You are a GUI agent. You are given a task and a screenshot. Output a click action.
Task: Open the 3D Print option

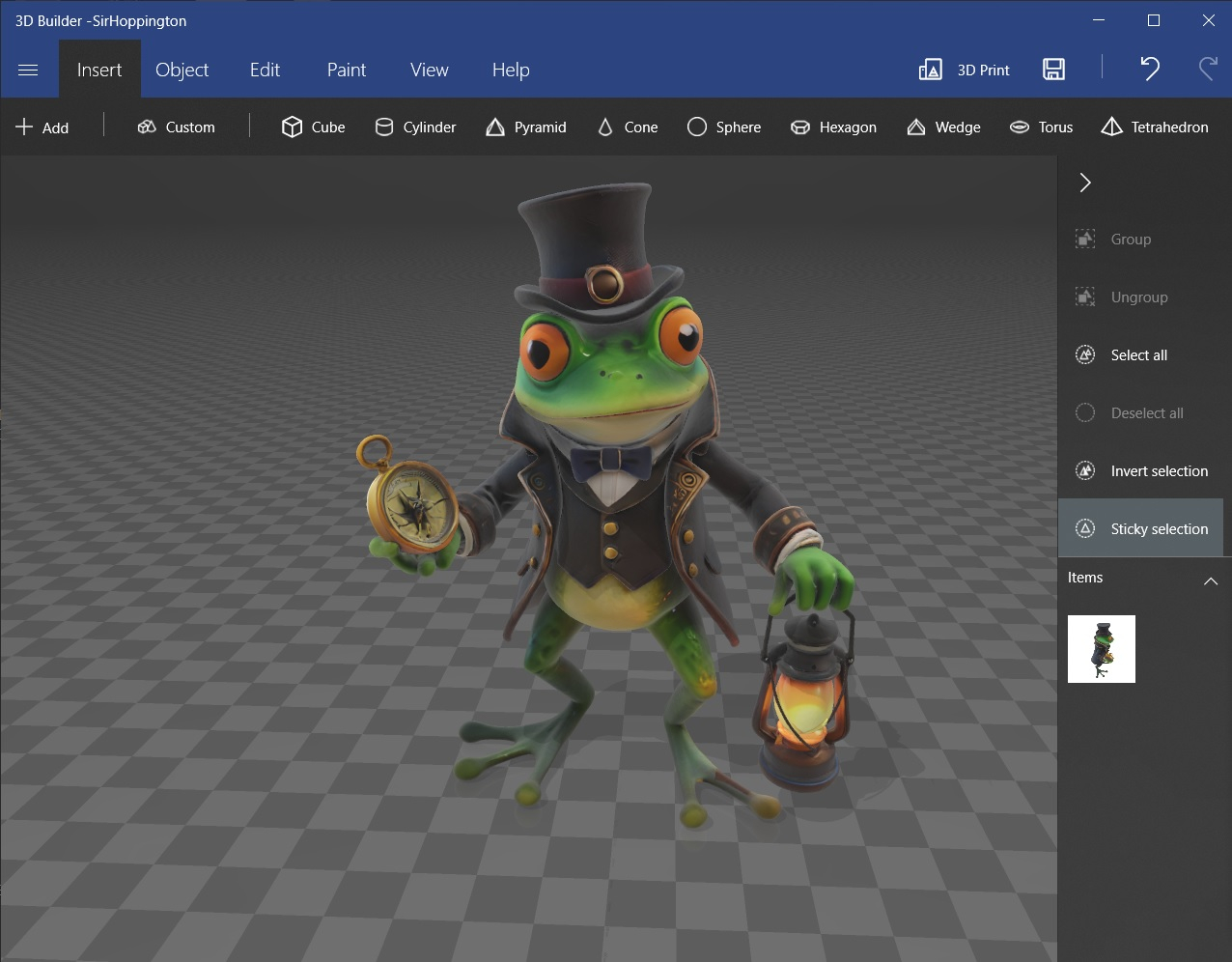pyautogui.click(x=965, y=70)
